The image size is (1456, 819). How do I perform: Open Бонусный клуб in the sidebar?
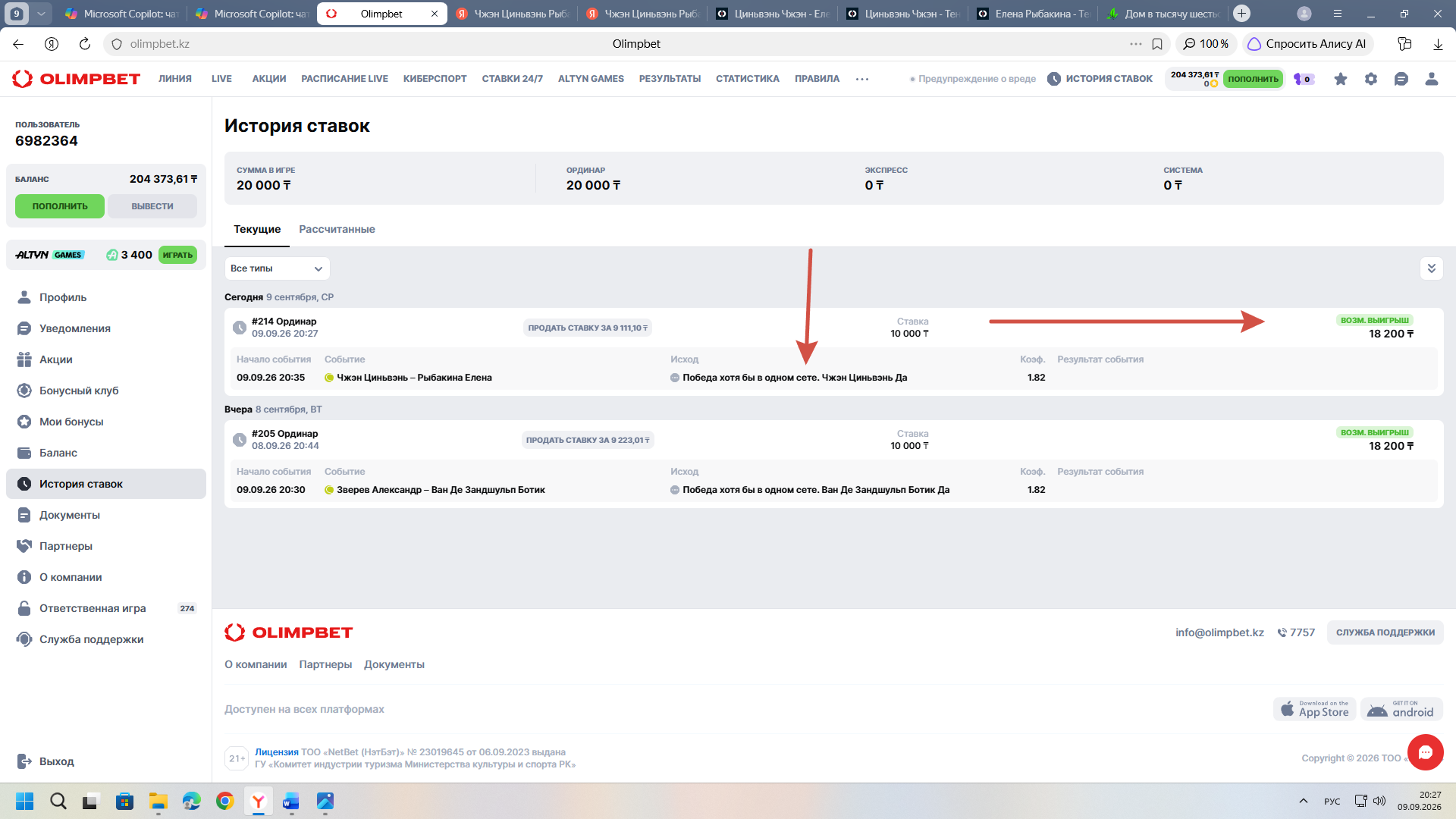click(x=106, y=391)
